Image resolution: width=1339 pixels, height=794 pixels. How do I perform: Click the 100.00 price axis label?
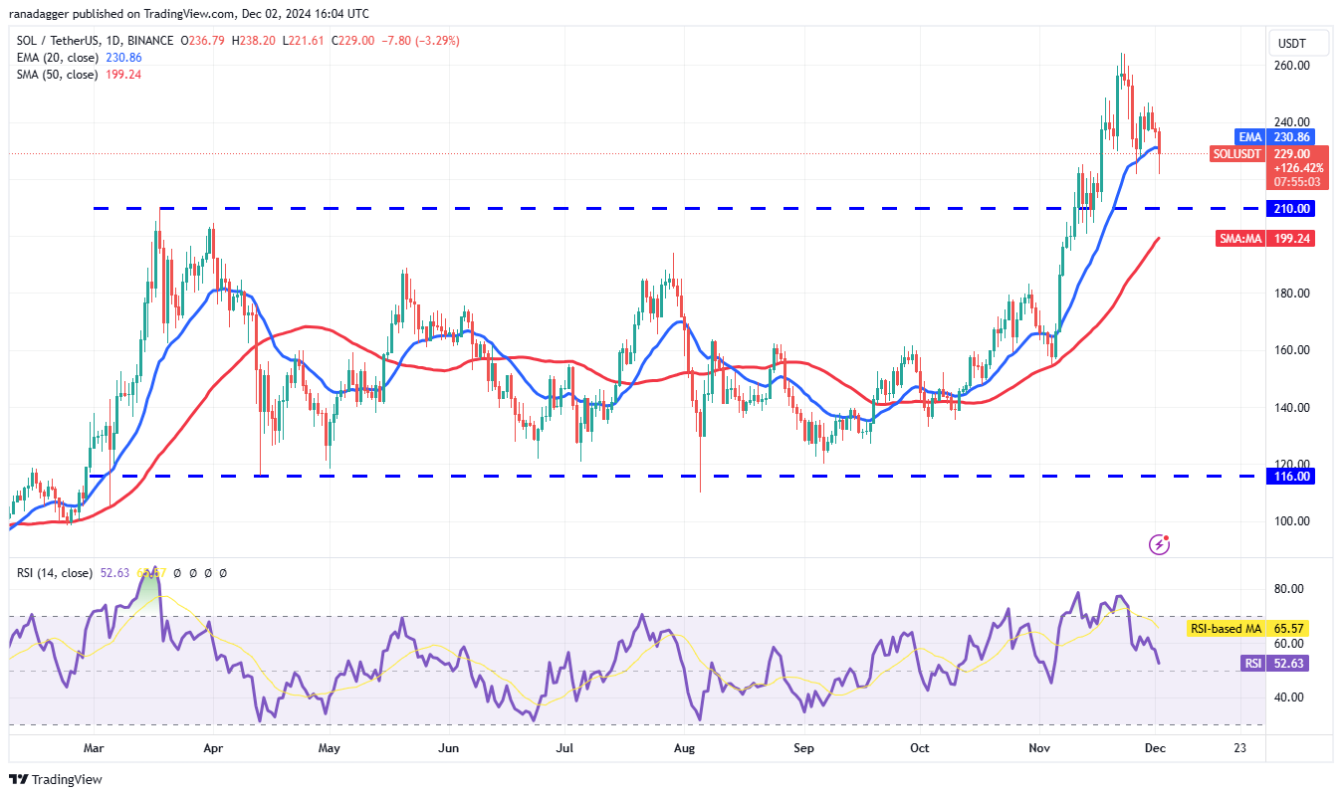pos(1292,522)
